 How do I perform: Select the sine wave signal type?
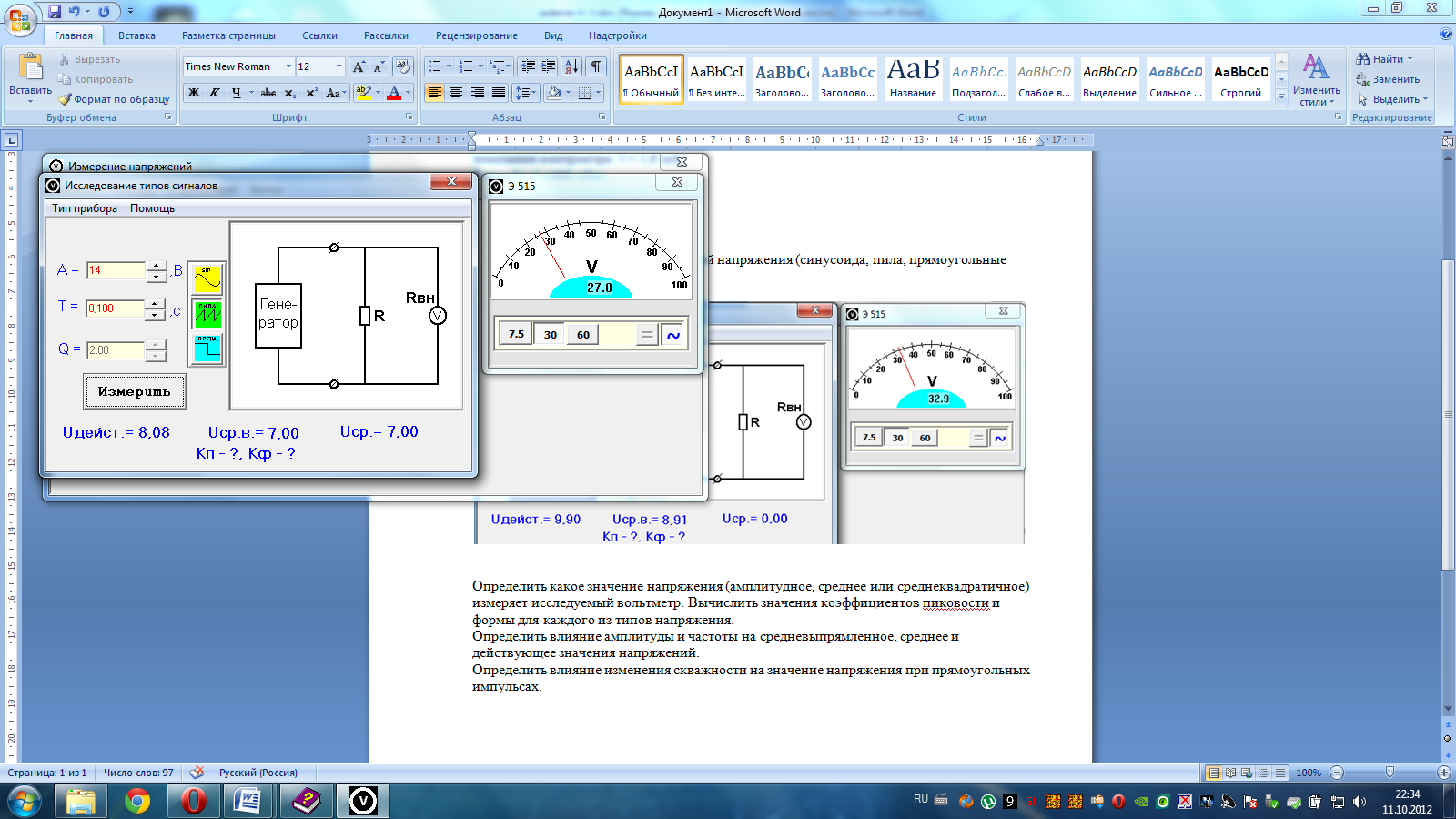coord(207,279)
